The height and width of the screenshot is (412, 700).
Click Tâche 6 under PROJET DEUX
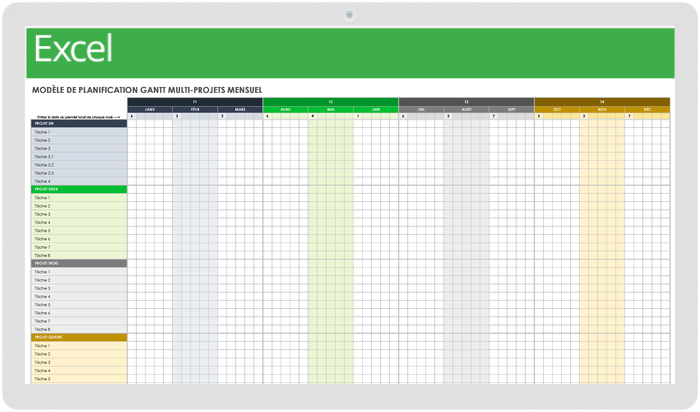pos(79,239)
